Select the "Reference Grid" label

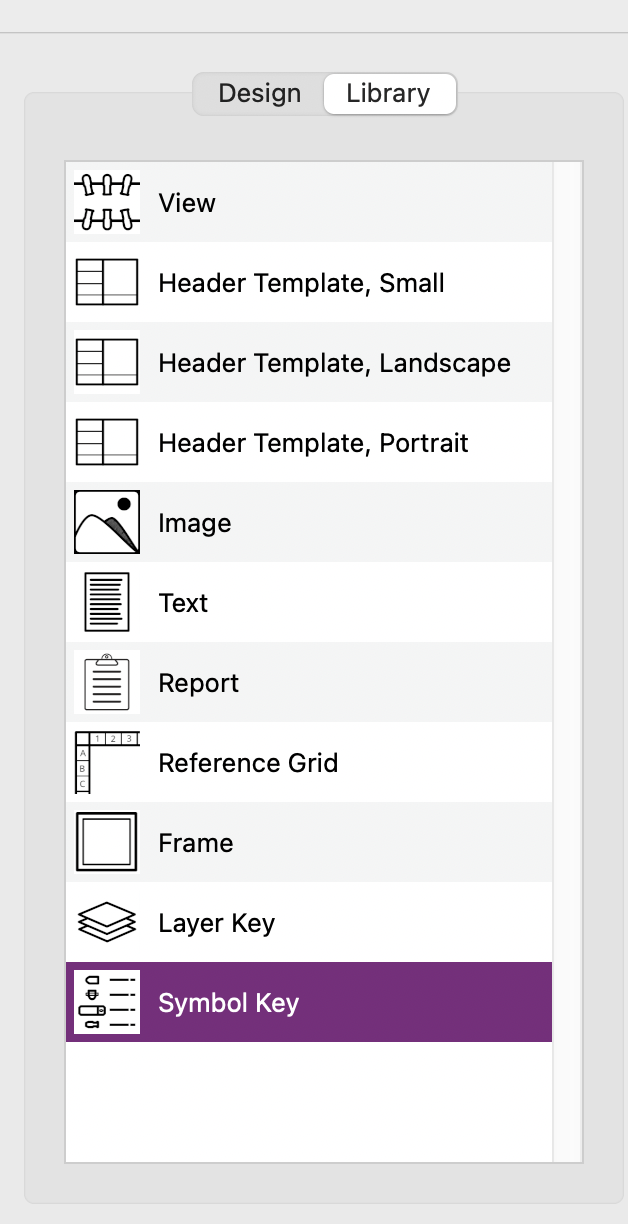[x=248, y=763]
